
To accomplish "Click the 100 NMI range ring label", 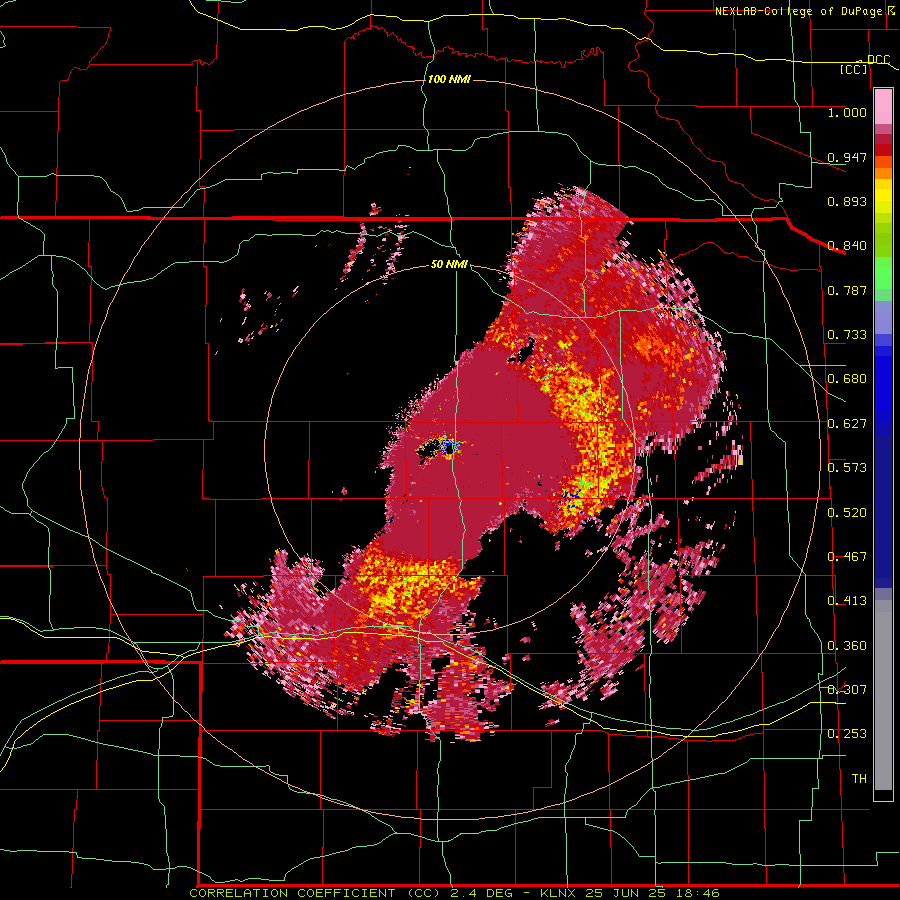I will click(x=449, y=79).
